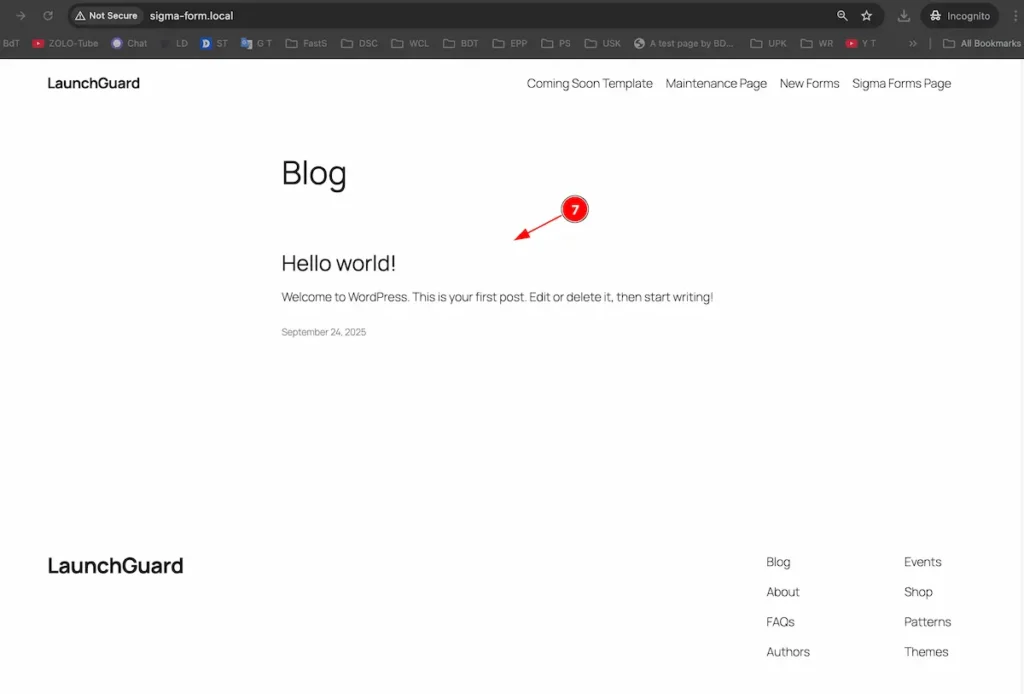Screen dimensions: 1024x694
Task: Open the WCL bookmark folder
Action: 410,43
